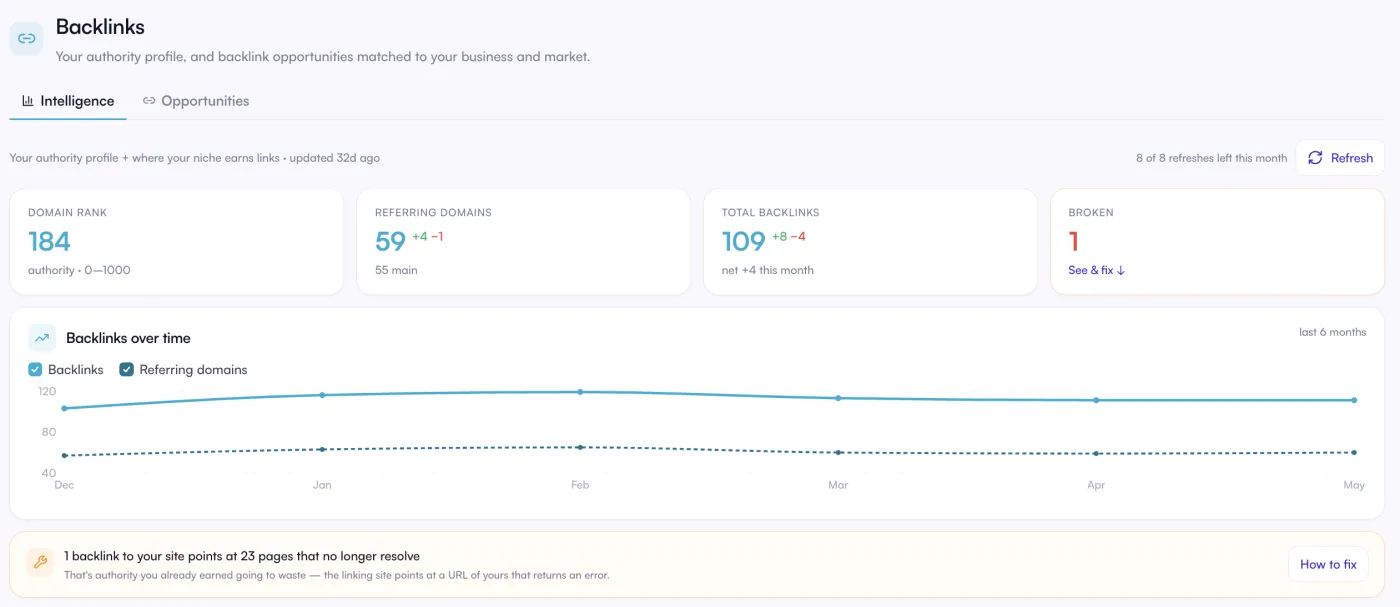Switch to the Opportunities tab
The image size is (1400, 607).
pos(196,101)
